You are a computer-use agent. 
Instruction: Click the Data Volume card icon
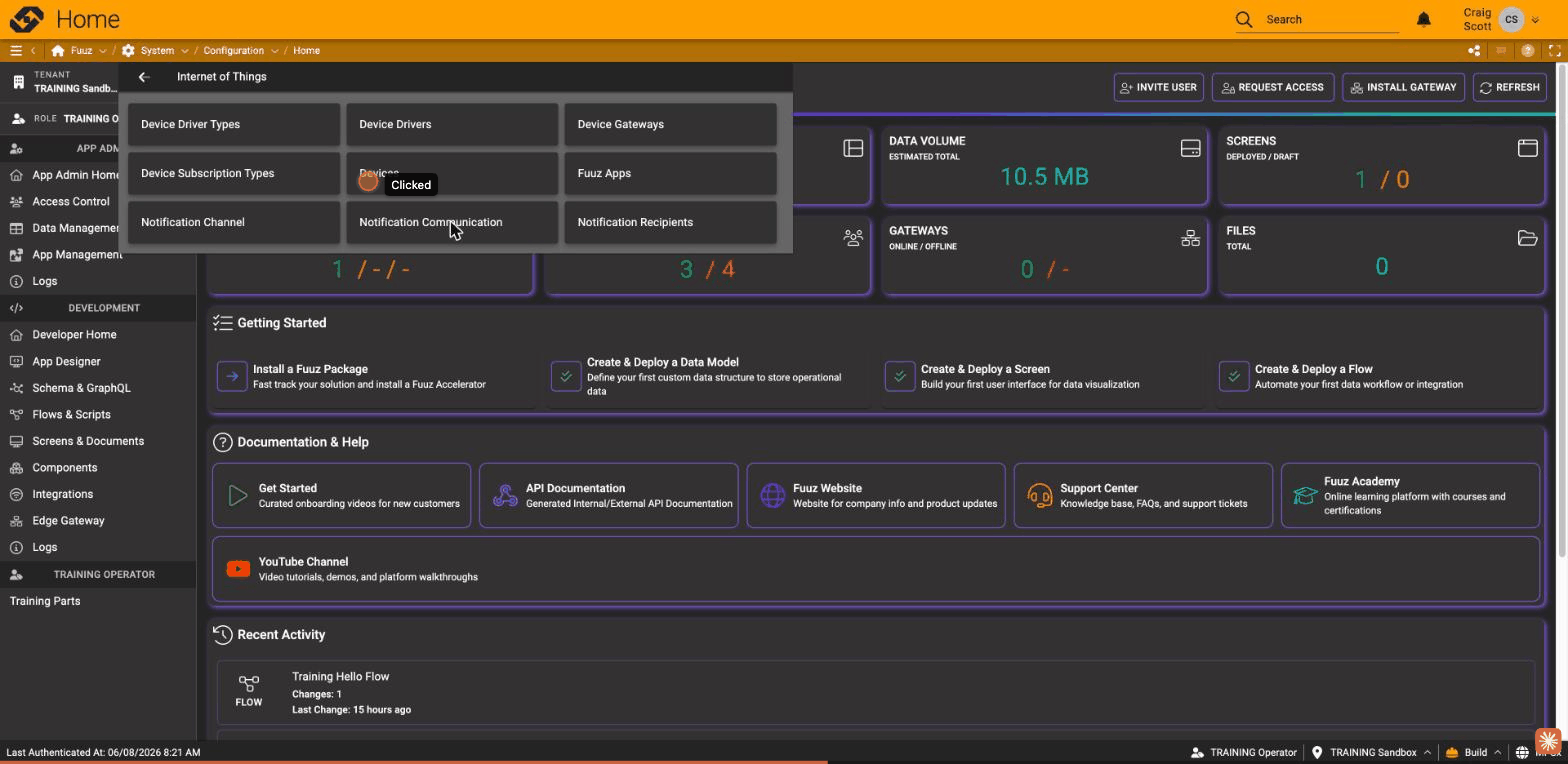pyautogui.click(x=1190, y=148)
